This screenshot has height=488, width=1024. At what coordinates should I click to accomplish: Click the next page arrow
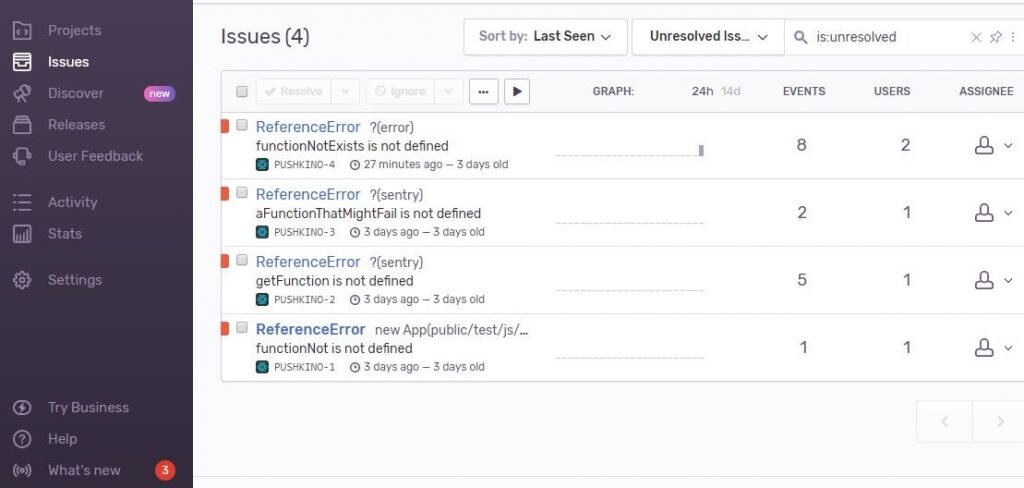click(x=1000, y=421)
